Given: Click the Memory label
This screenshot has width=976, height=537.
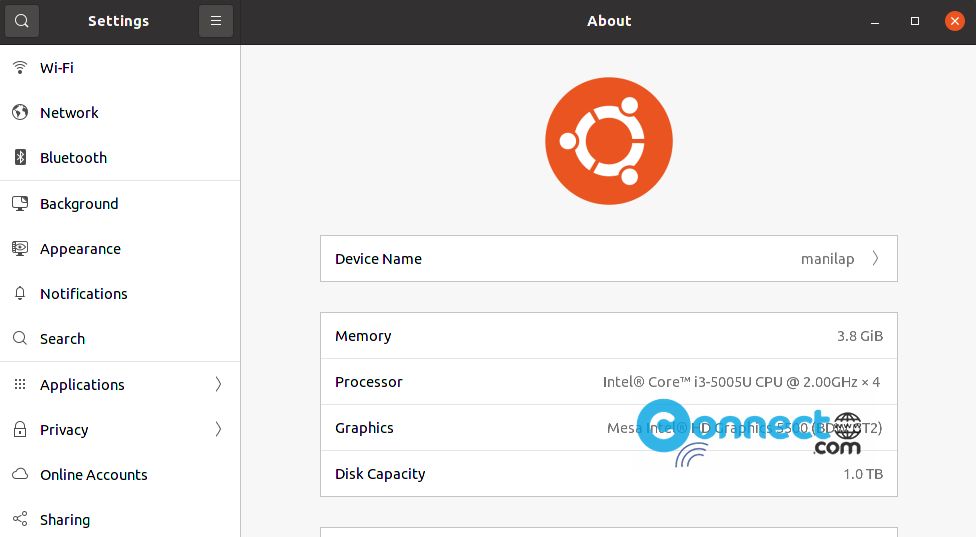Looking at the screenshot, I should pos(363,336).
